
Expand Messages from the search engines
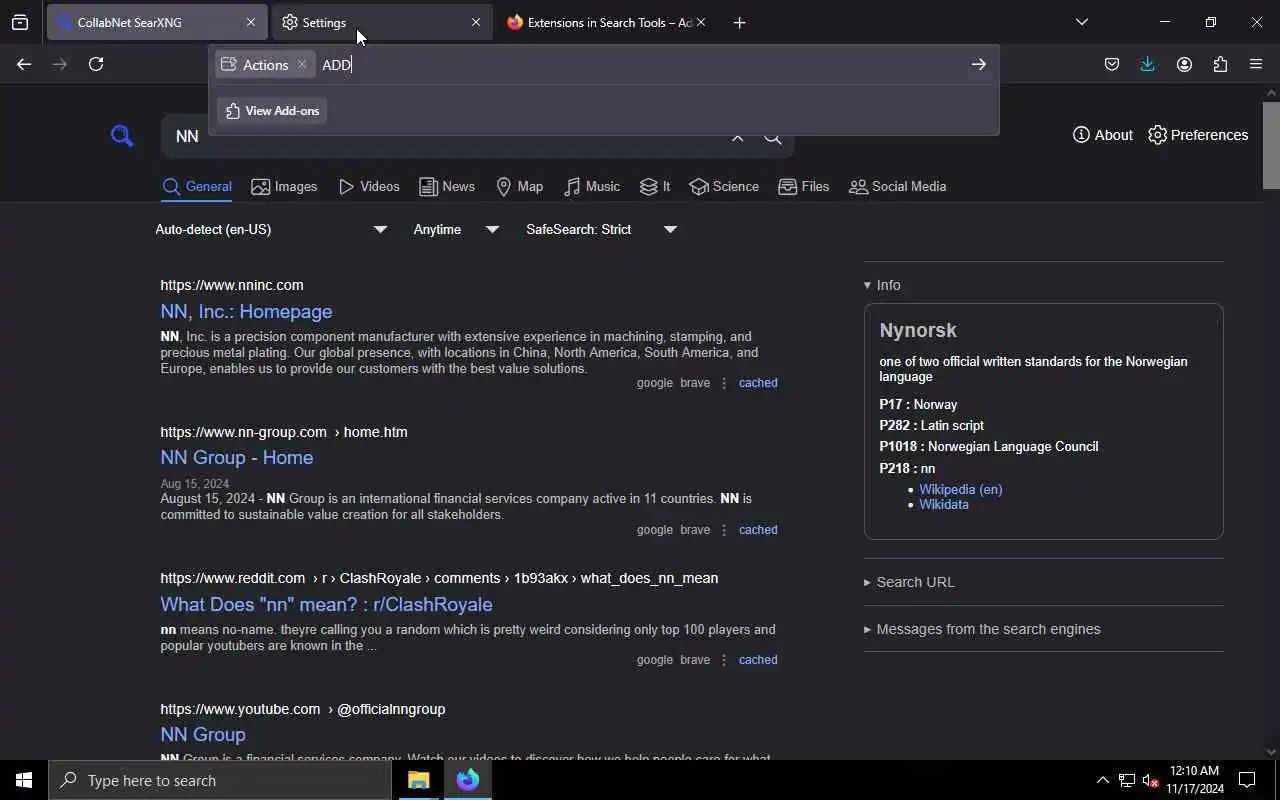(982, 629)
